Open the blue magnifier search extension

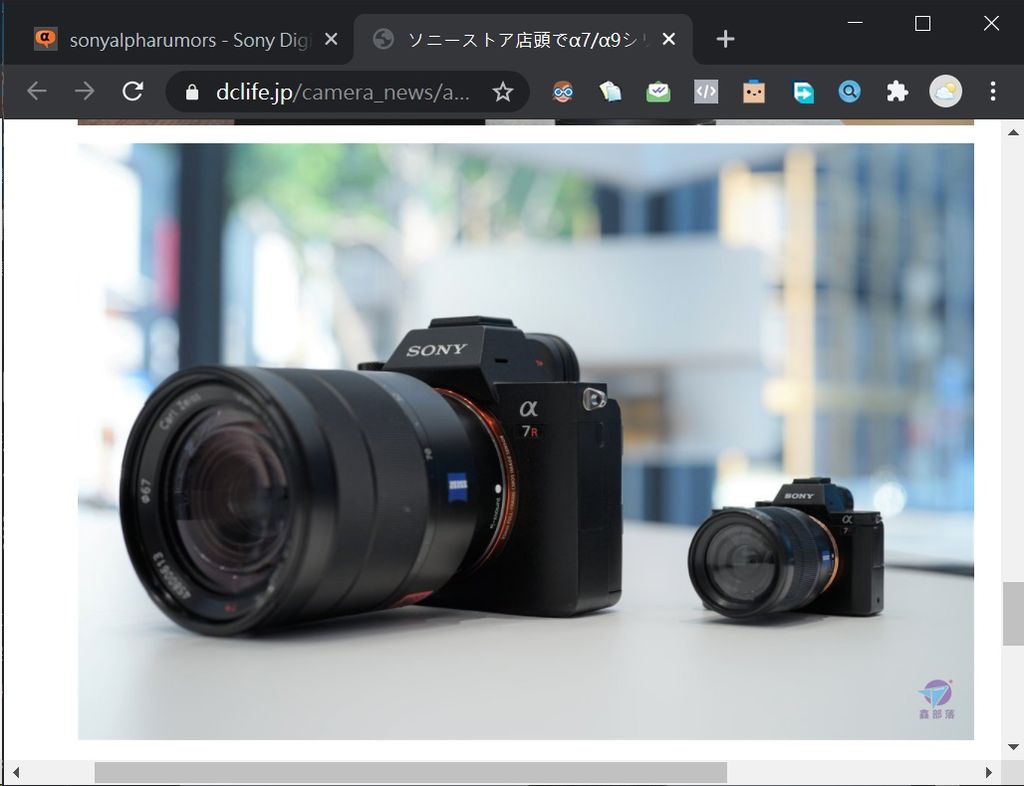point(850,91)
